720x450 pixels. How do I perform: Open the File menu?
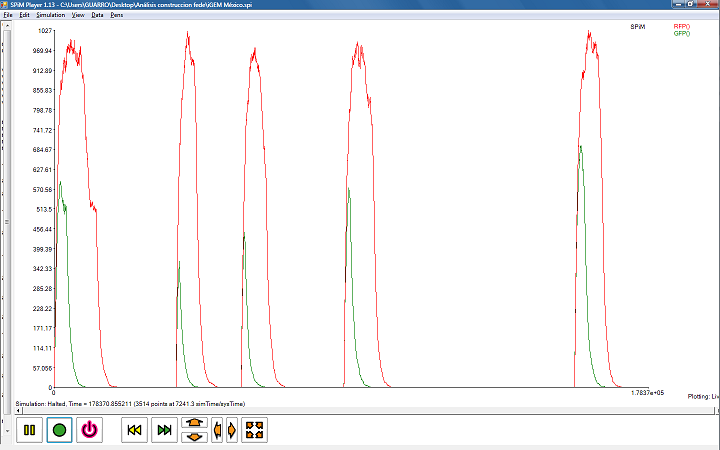pyautogui.click(x=8, y=16)
